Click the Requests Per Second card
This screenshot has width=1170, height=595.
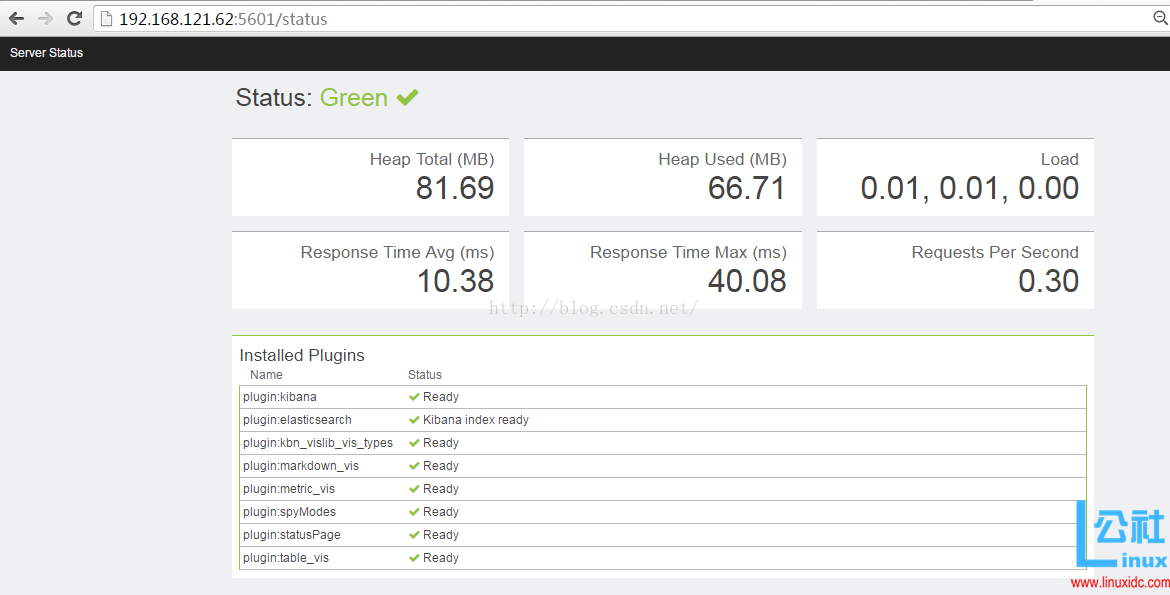point(955,270)
